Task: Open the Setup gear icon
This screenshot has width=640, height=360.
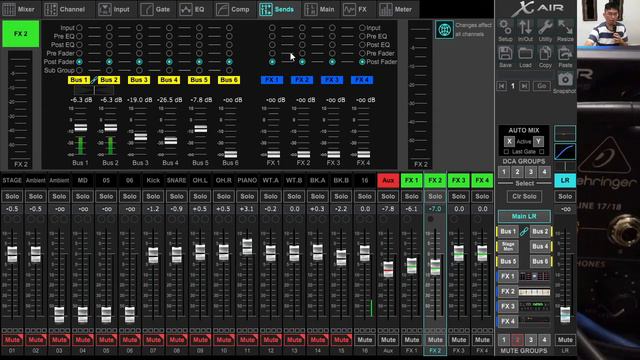Action: [505, 28]
